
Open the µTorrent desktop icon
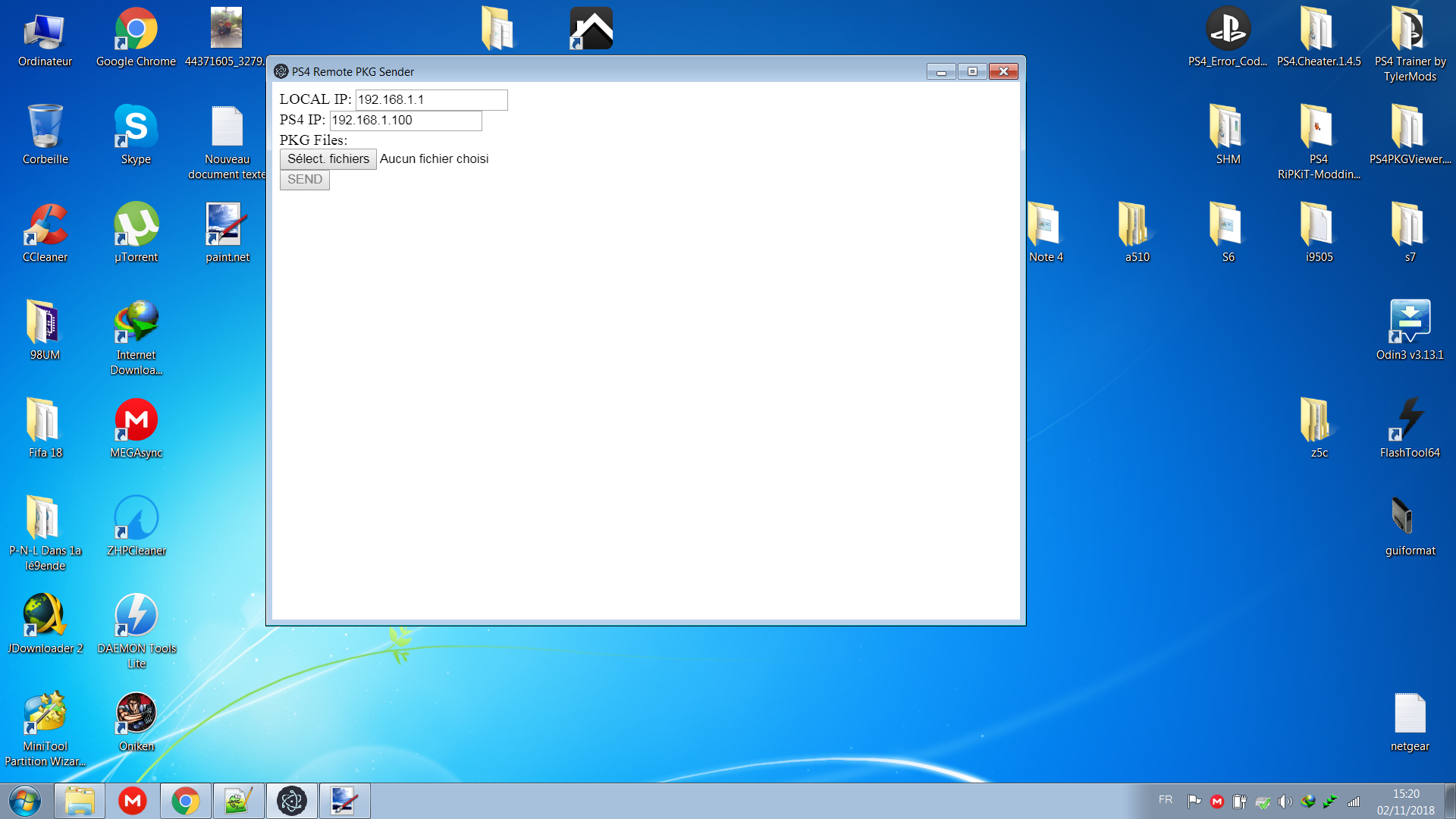pyautogui.click(x=136, y=225)
